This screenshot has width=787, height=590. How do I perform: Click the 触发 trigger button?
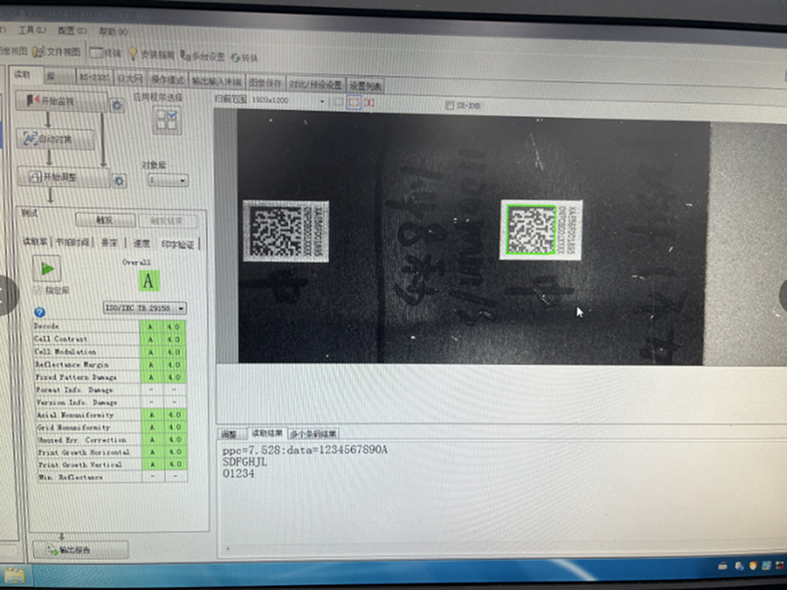tap(104, 220)
